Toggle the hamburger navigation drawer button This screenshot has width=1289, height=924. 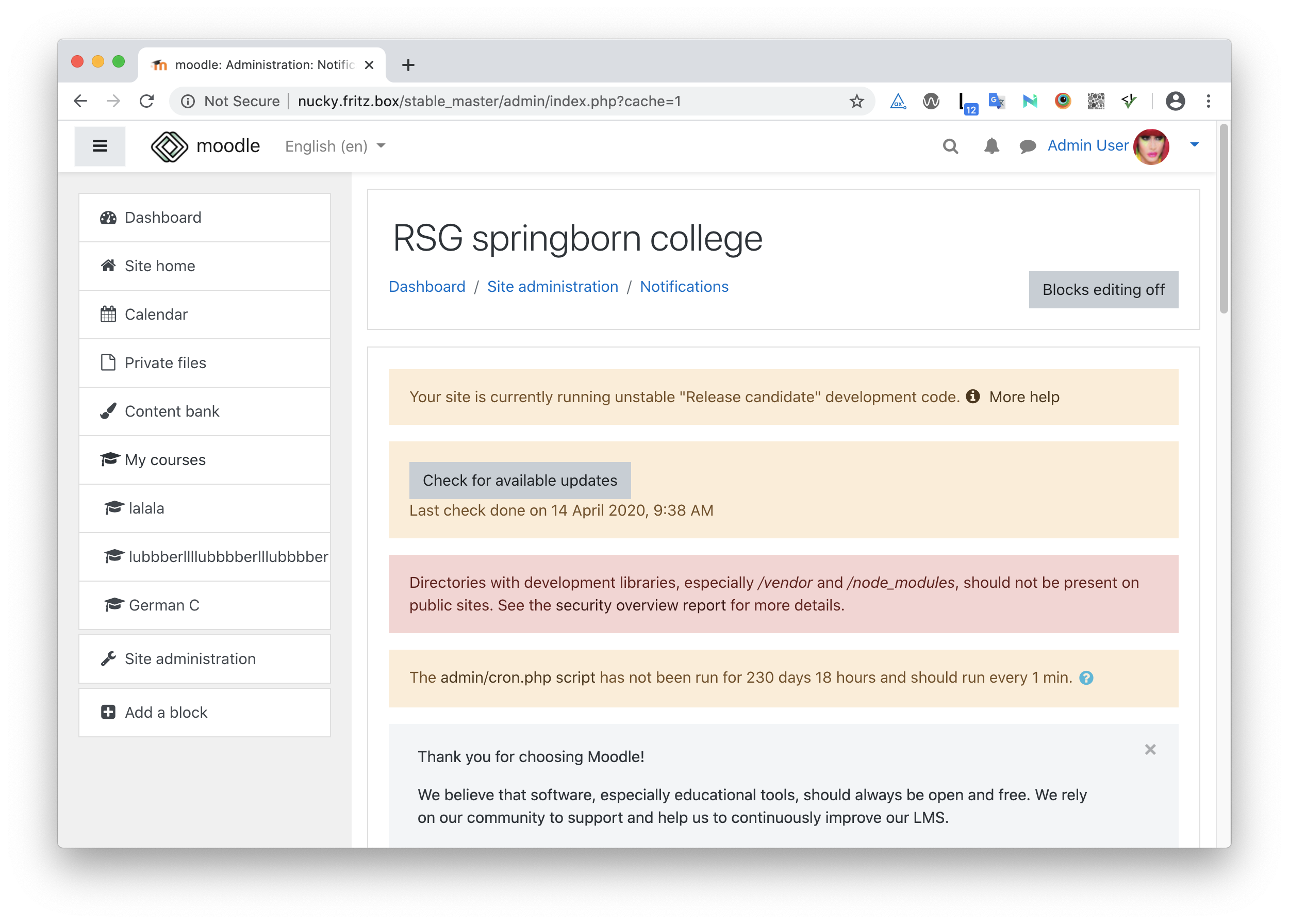(x=100, y=146)
